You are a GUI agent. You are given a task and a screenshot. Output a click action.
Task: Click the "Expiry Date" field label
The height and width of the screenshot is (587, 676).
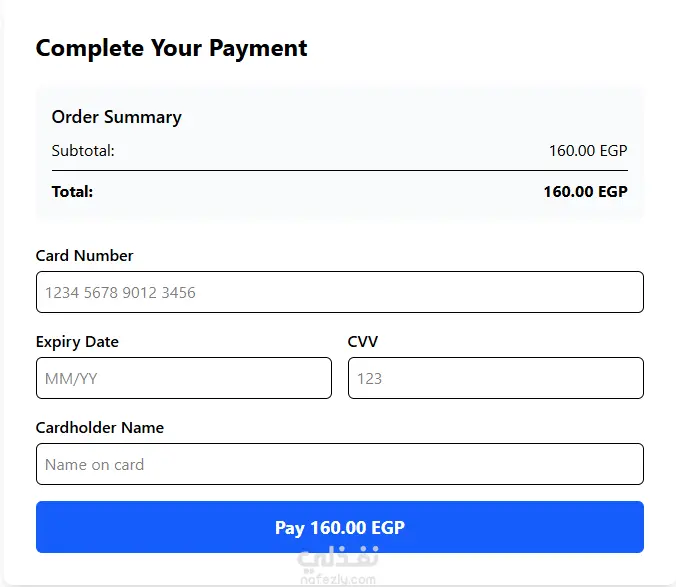point(77,342)
